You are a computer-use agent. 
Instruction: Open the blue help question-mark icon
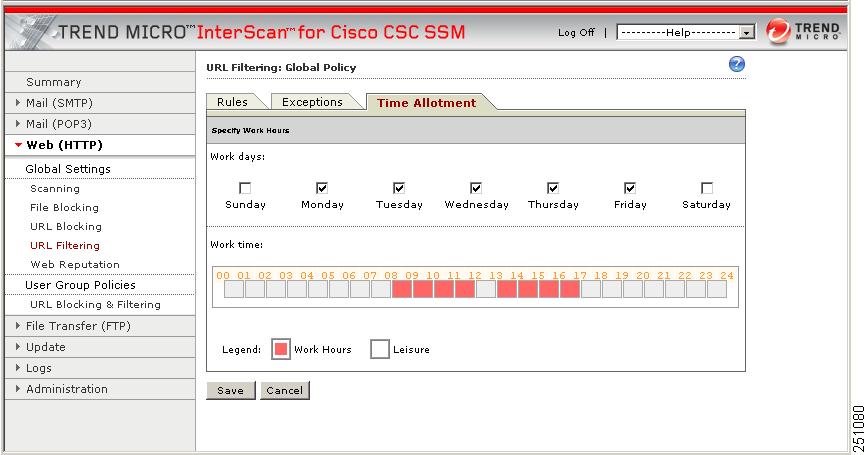737,64
